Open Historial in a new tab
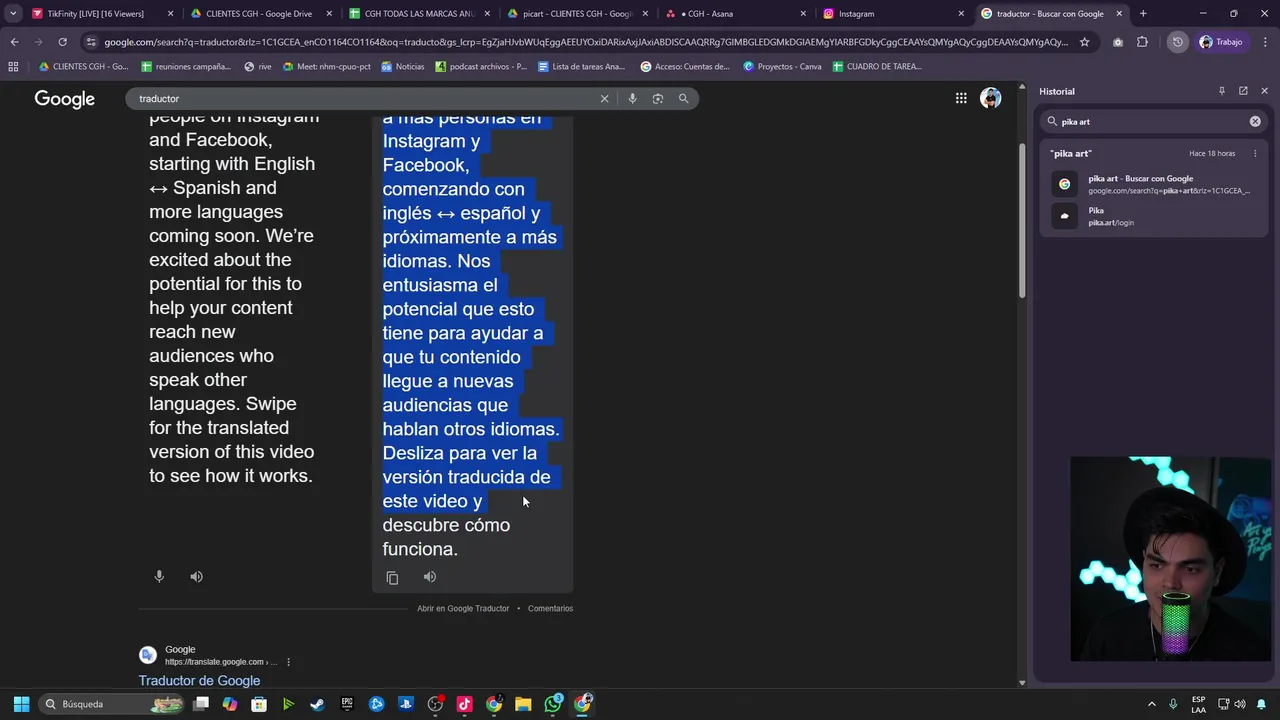 (1243, 91)
